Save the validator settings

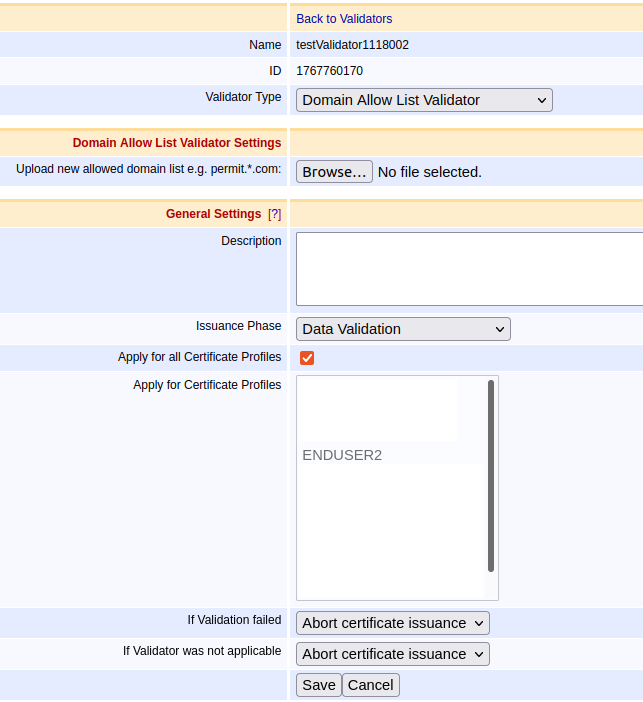pyautogui.click(x=318, y=685)
